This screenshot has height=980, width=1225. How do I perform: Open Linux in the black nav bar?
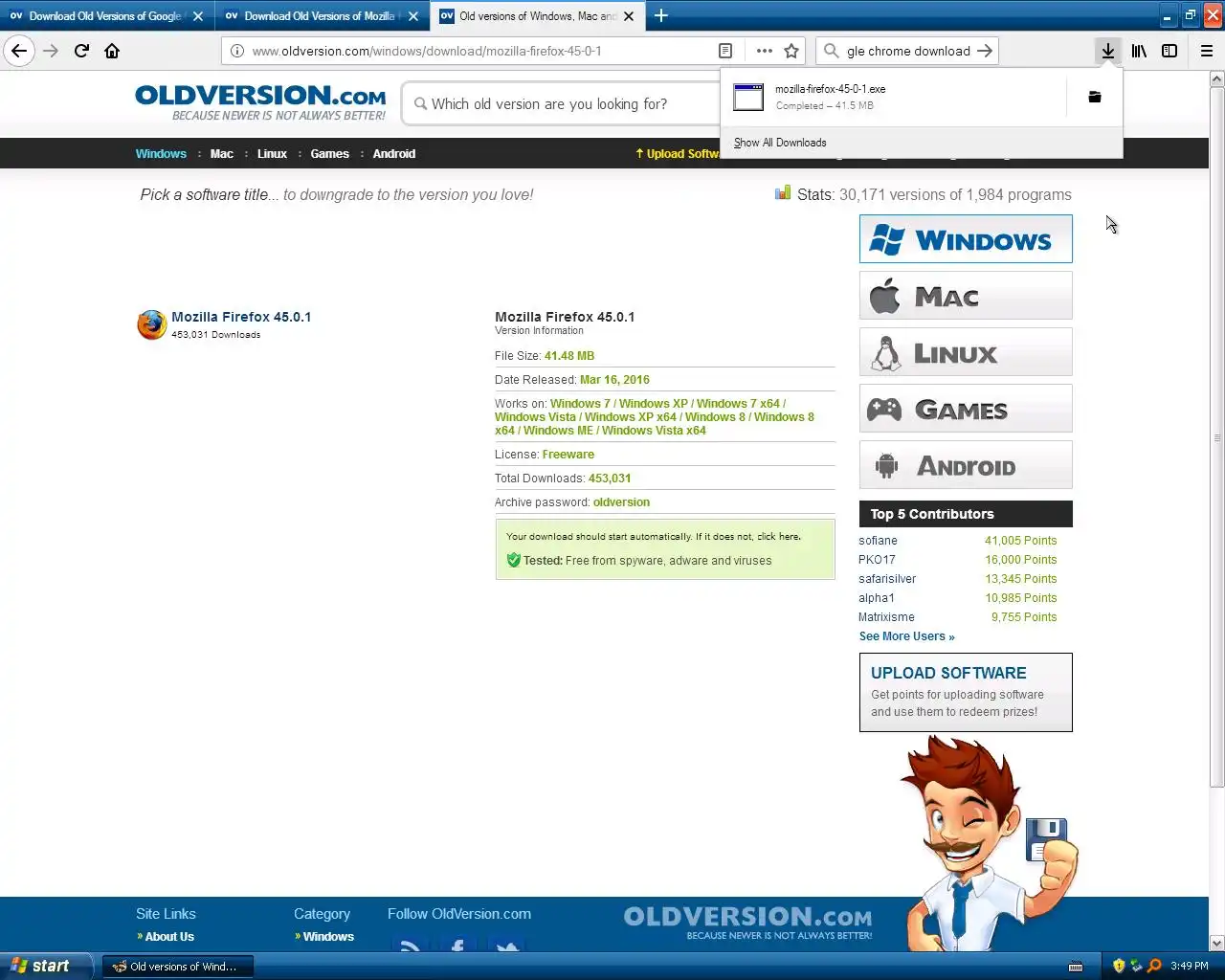[272, 153]
